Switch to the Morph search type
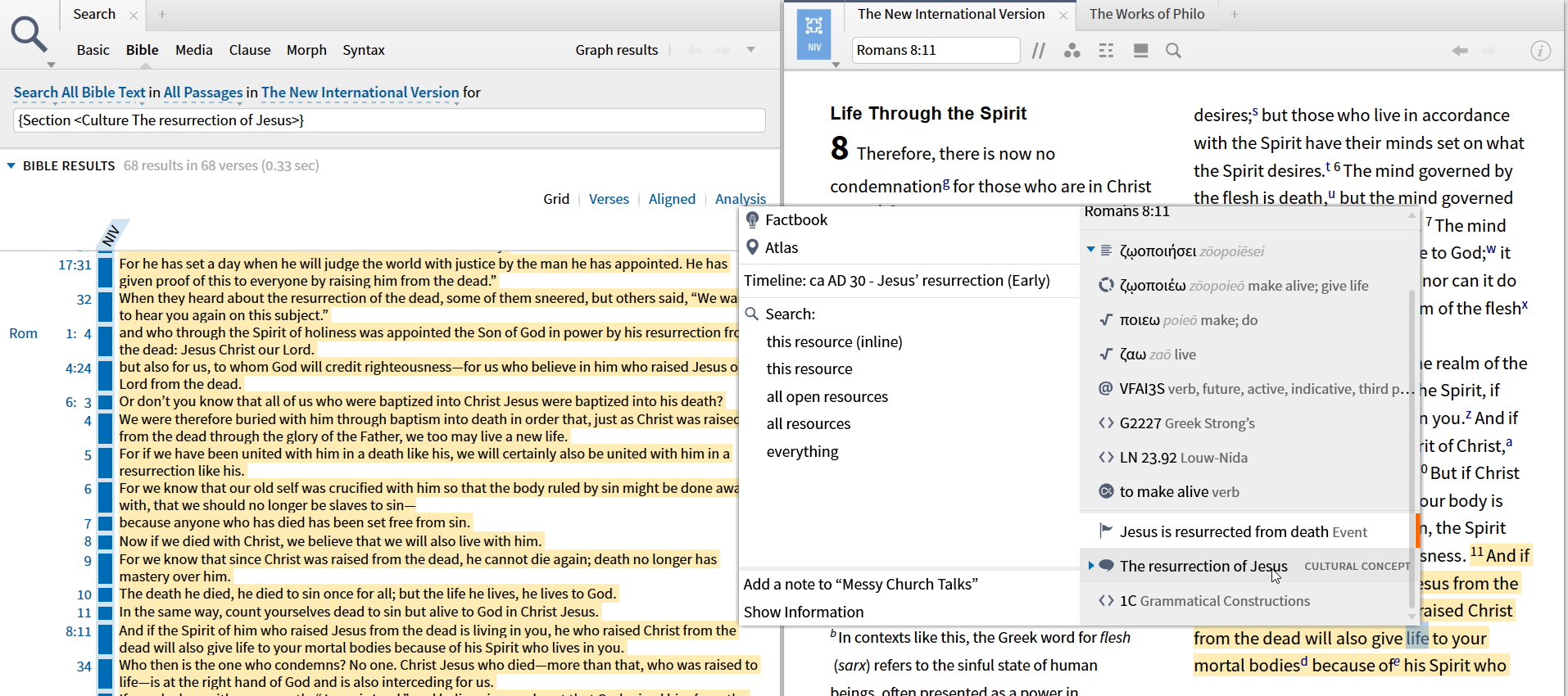The height and width of the screenshot is (696, 1568). coord(306,50)
